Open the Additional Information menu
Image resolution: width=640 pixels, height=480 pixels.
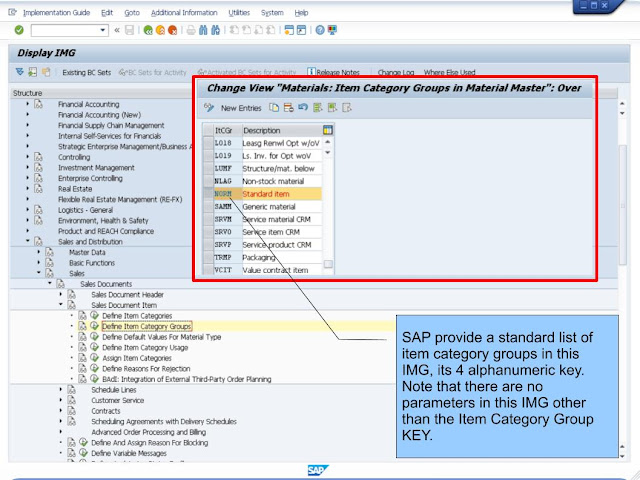(184, 13)
